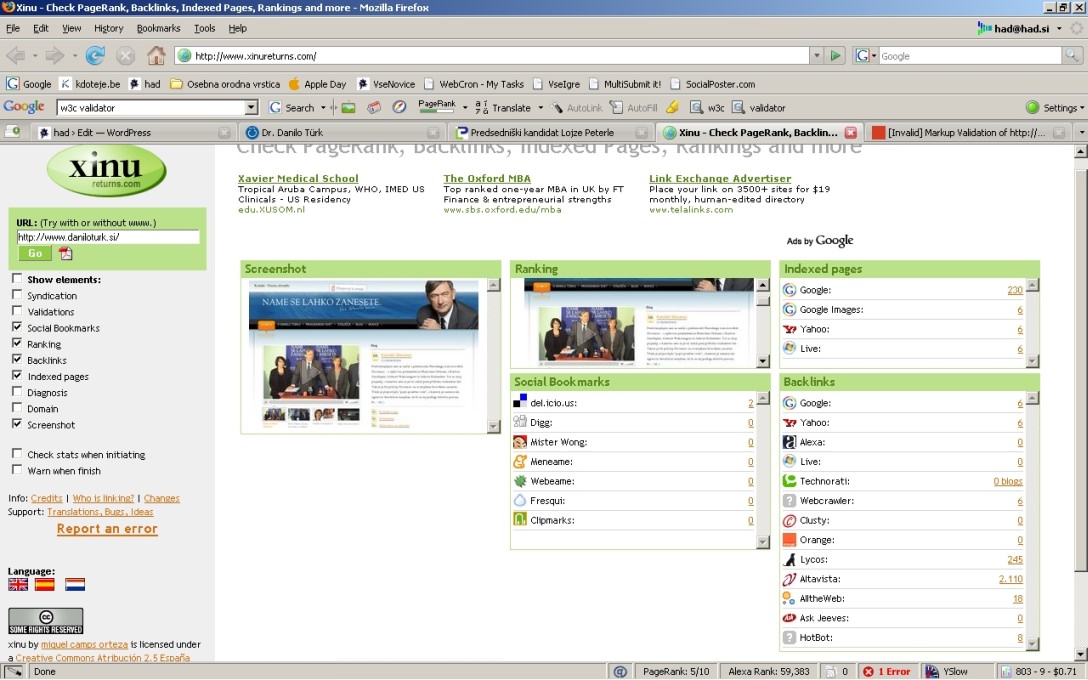Image resolution: width=1088 pixels, height=680 pixels.
Task: Click the Creative Commons license badge
Action: click(x=46, y=621)
